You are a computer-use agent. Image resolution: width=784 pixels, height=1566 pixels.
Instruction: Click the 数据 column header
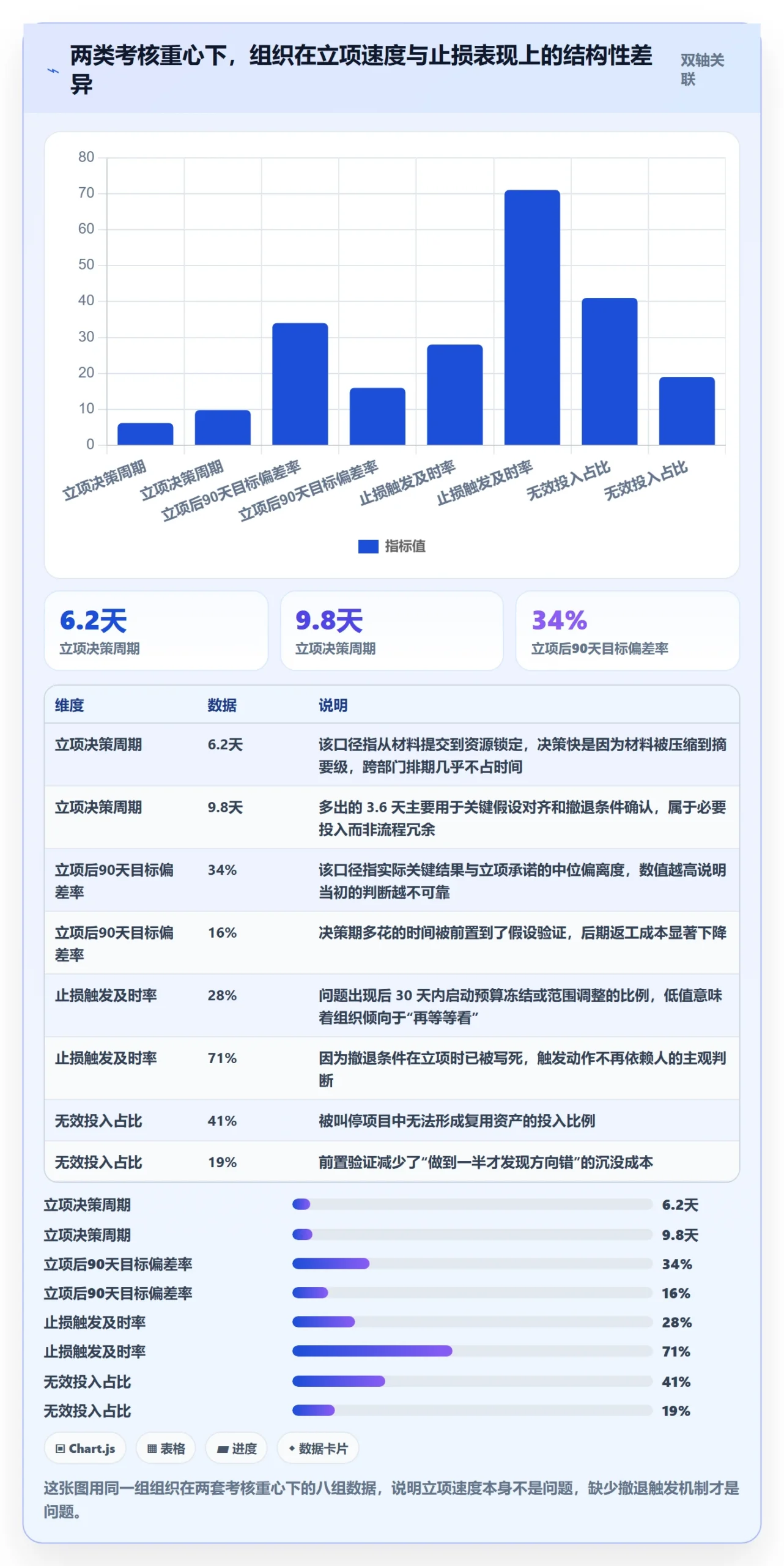pyautogui.click(x=222, y=705)
